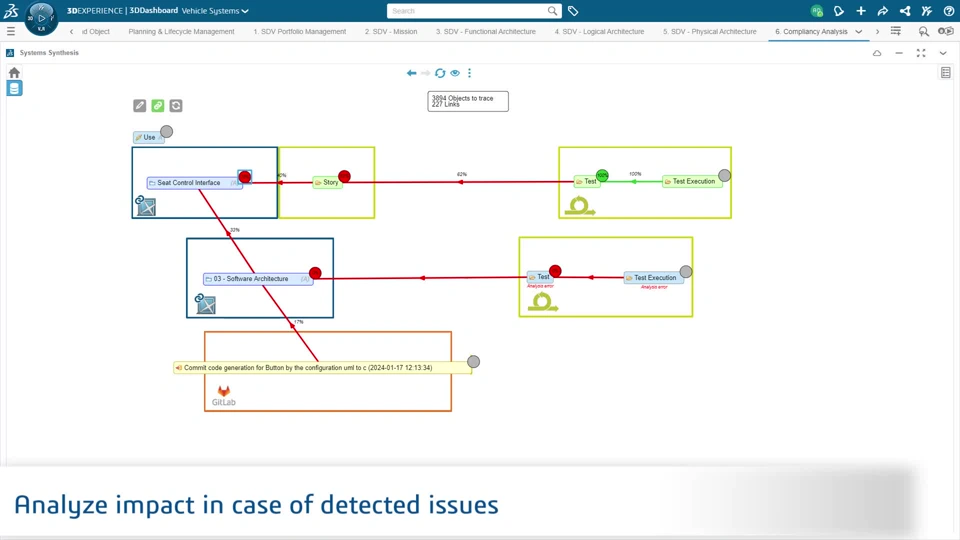Navigate forward with grey right arrow
Image resolution: width=960 pixels, height=540 pixels.
click(426, 73)
